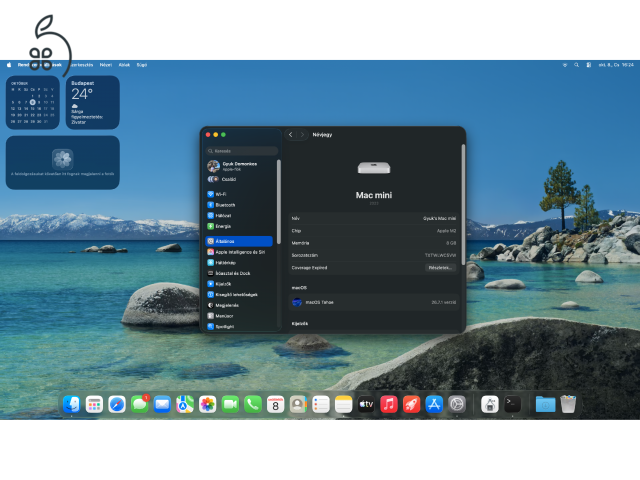The height and width of the screenshot is (480, 640).
Task: Open the Automator-style app icon in Dock
Action: click(490, 404)
